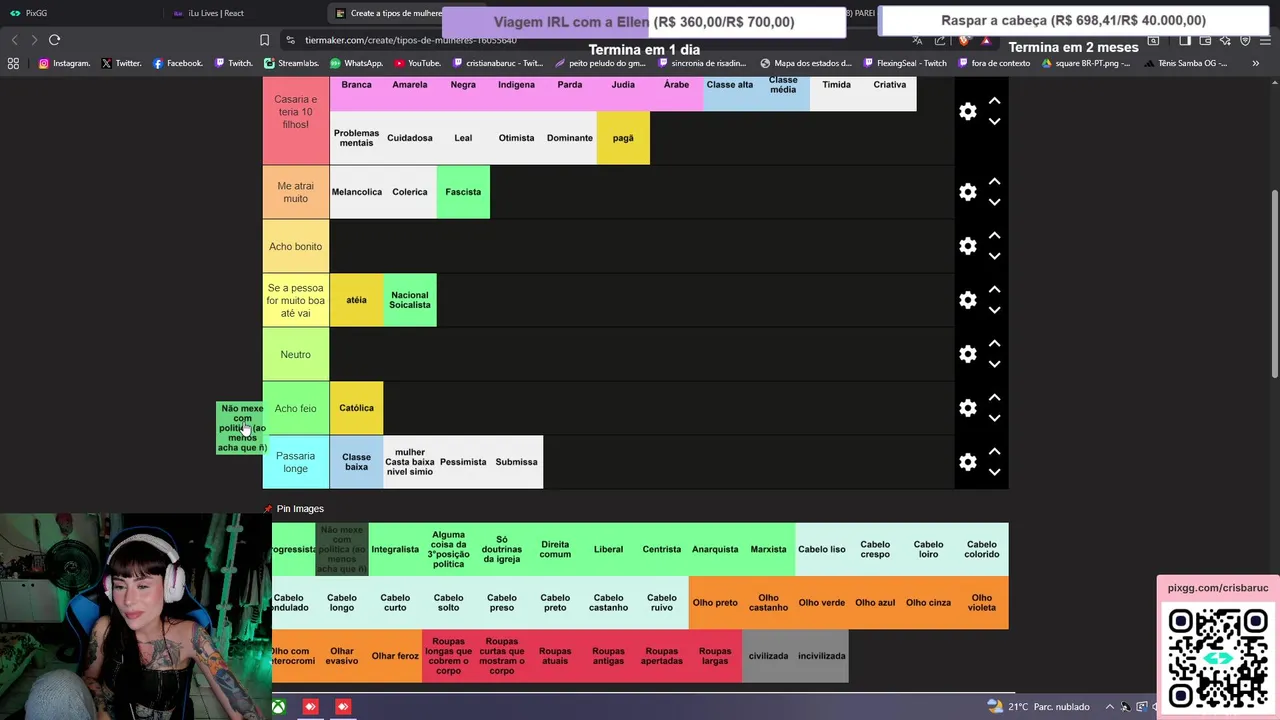Open the 'fora de contexto' bookmark
1280x720 pixels.
[x=993, y=63]
